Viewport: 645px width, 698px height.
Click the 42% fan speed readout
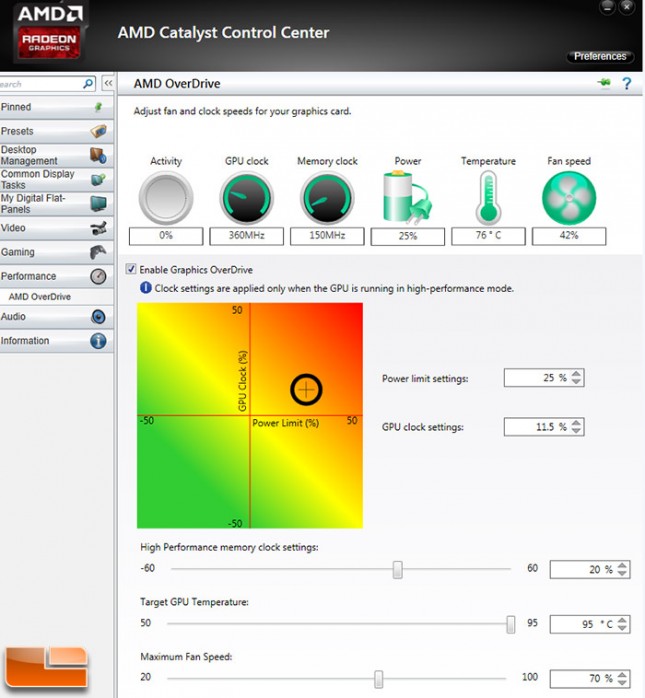[569, 236]
